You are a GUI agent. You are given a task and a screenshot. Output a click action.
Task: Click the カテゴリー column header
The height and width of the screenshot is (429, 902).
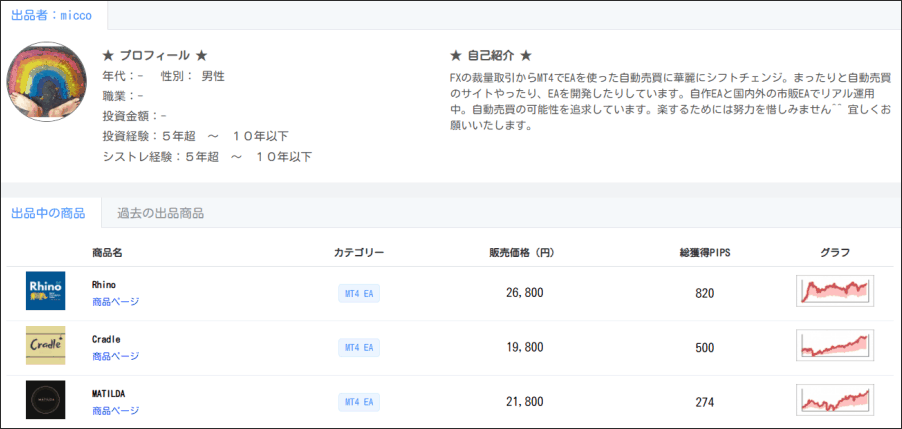click(359, 252)
